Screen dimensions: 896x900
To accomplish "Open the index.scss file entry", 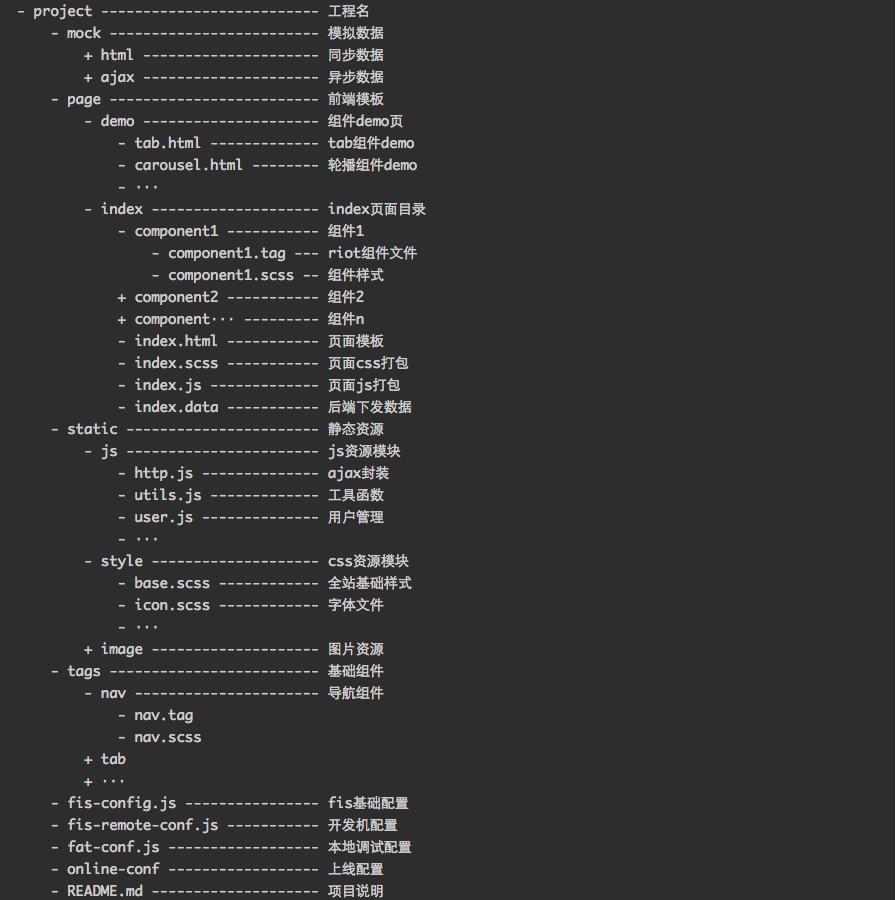I will point(176,363).
